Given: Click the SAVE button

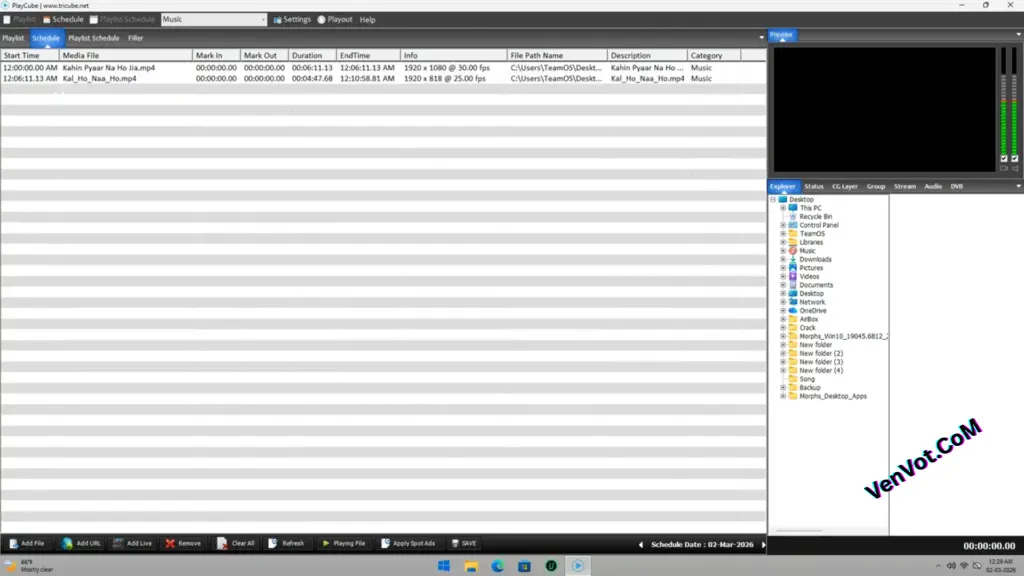Looking at the screenshot, I should pyautogui.click(x=464, y=543).
